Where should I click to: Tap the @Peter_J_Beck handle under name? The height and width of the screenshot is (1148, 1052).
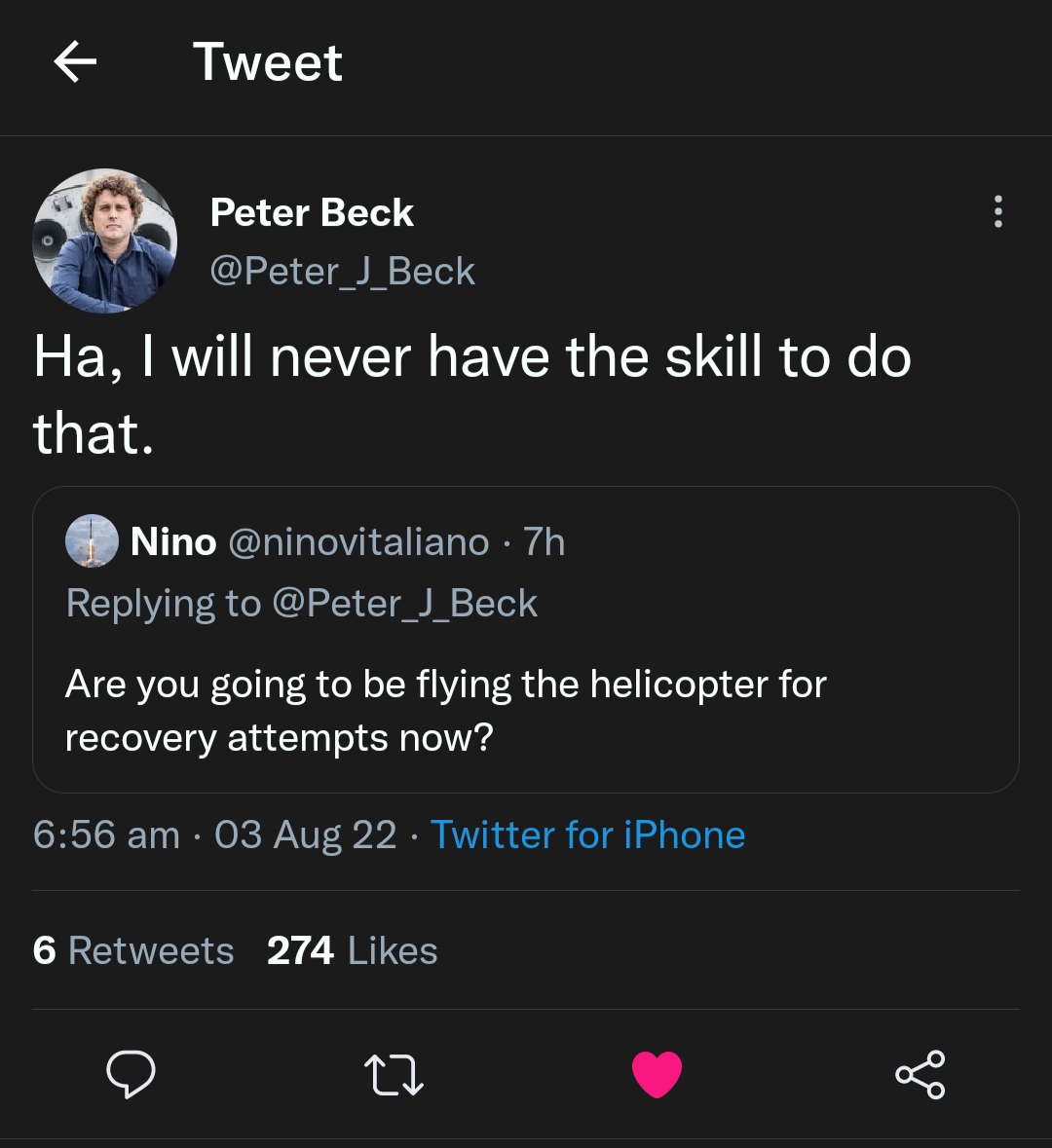(x=343, y=271)
